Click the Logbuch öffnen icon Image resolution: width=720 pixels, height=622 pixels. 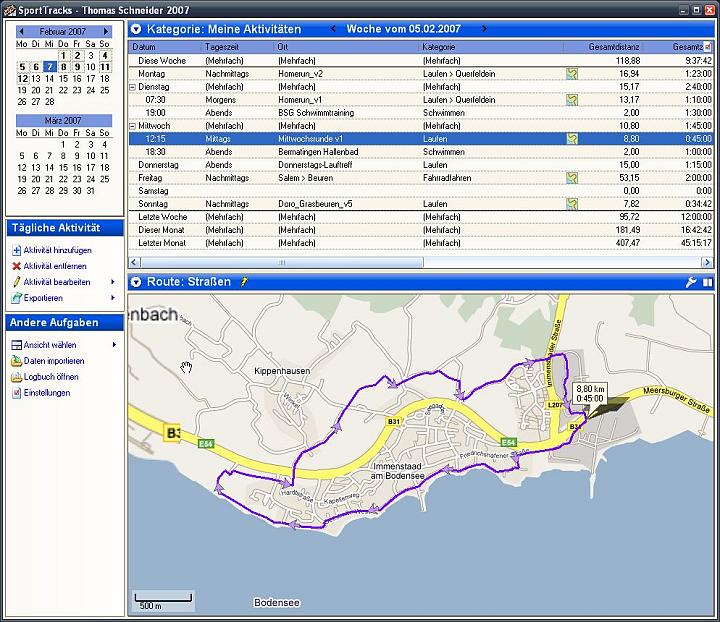click(17, 377)
